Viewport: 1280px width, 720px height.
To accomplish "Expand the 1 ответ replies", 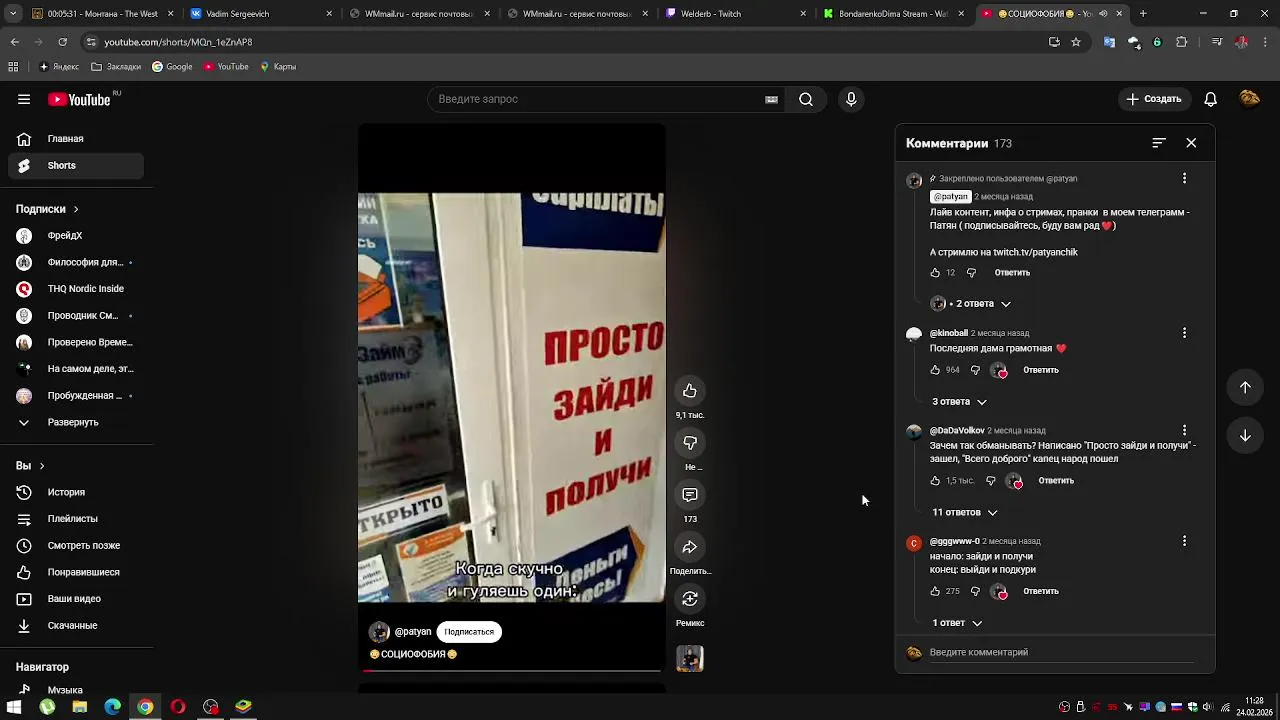I will click(957, 623).
